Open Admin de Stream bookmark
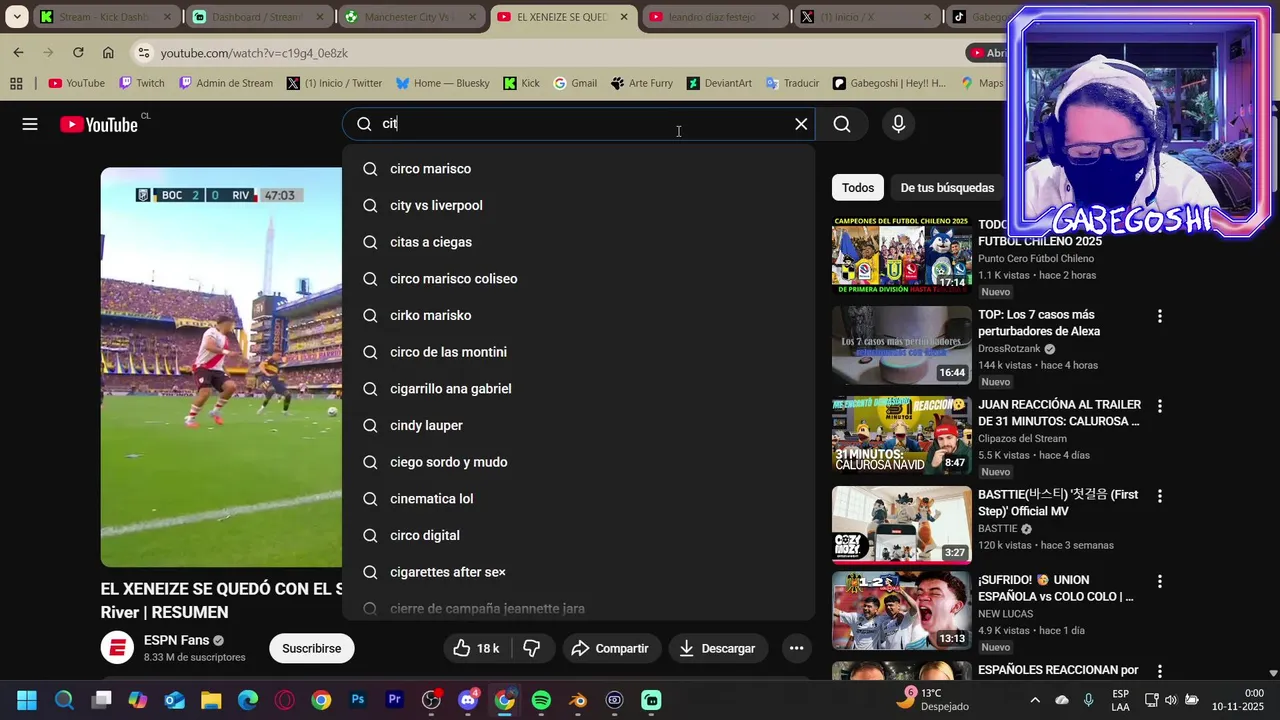This screenshot has width=1280, height=720. click(225, 83)
